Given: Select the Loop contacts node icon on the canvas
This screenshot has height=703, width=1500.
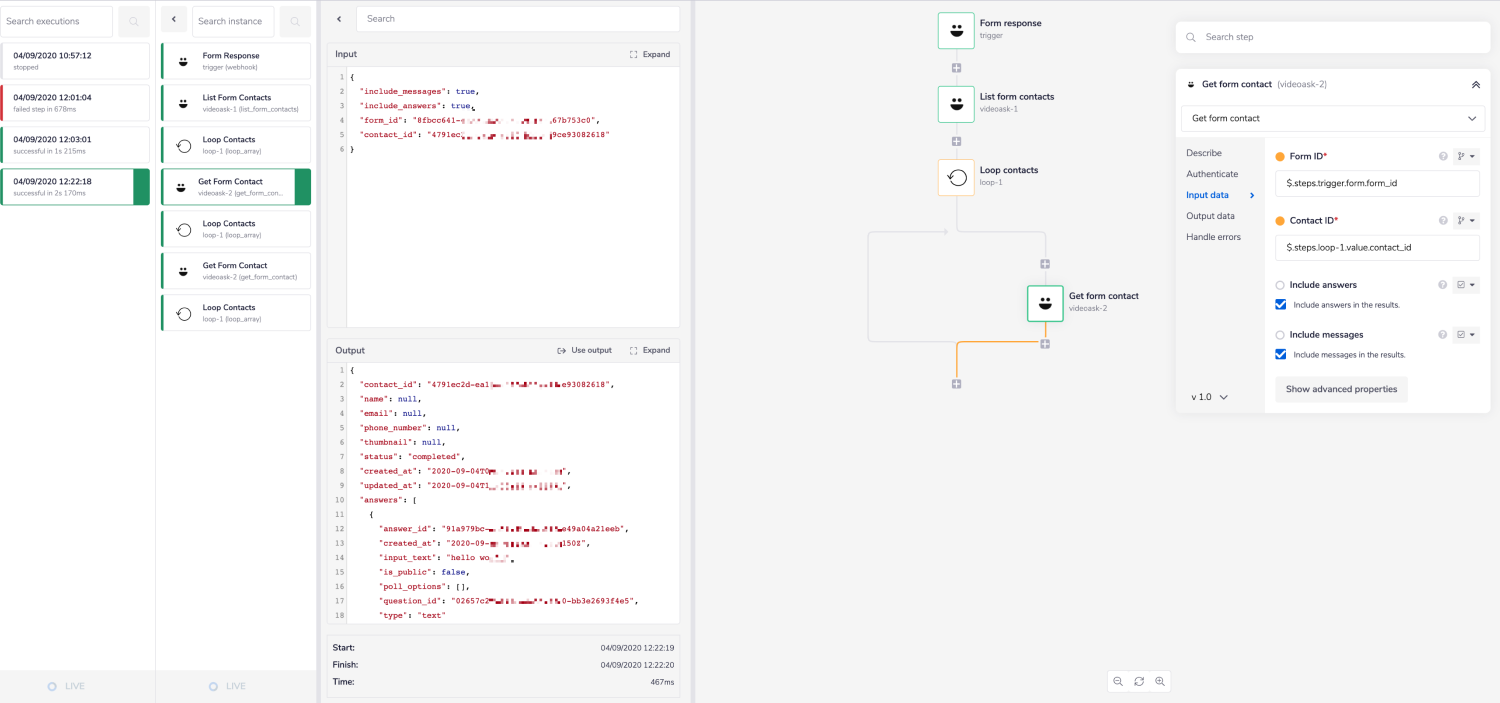Looking at the screenshot, I should [956, 176].
